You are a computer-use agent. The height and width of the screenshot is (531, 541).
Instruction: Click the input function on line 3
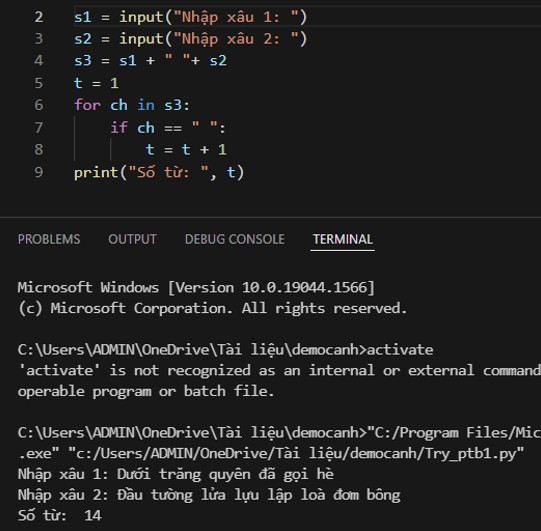141,39
